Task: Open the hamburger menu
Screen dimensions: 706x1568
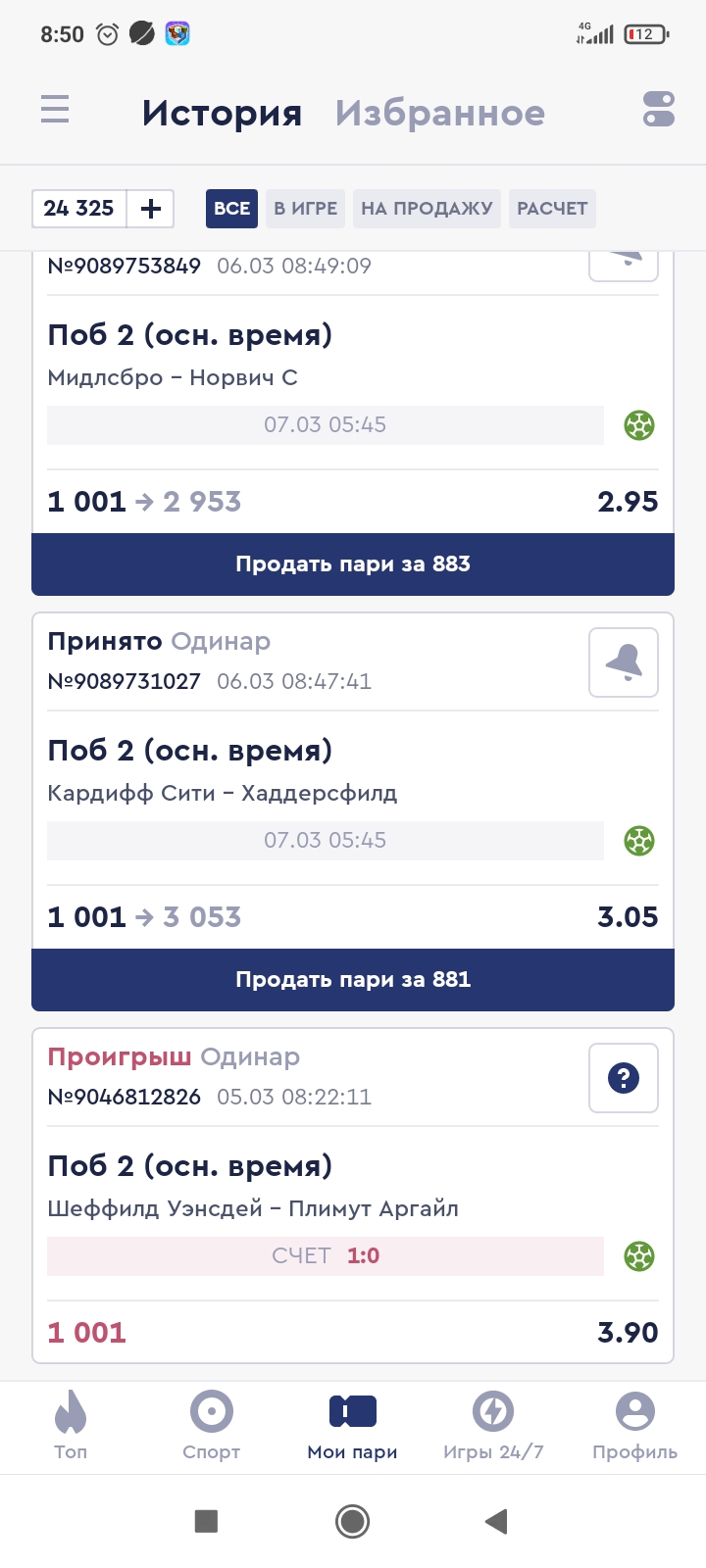Action: [55, 109]
